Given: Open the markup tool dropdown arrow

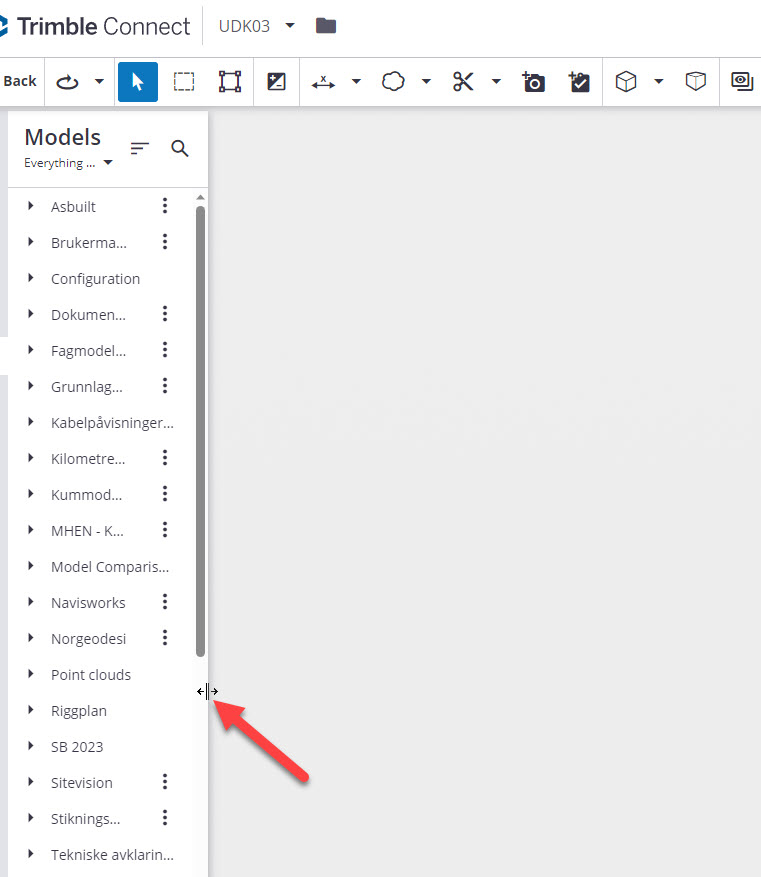Looking at the screenshot, I should coord(426,82).
